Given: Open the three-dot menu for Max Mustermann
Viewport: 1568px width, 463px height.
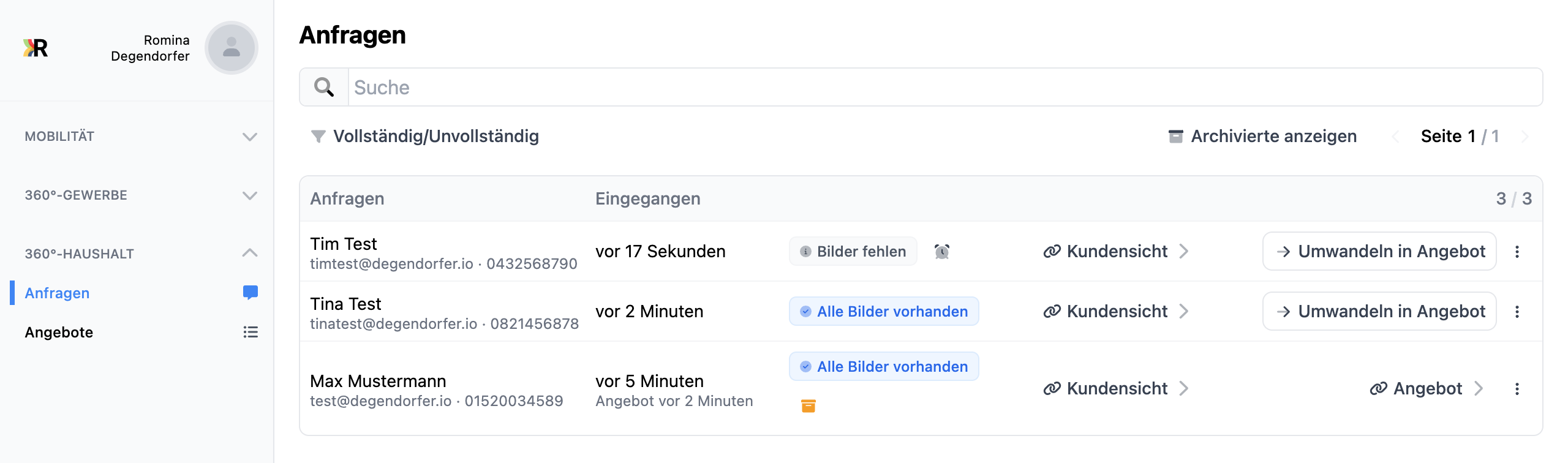Looking at the screenshot, I should click(1517, 389).
